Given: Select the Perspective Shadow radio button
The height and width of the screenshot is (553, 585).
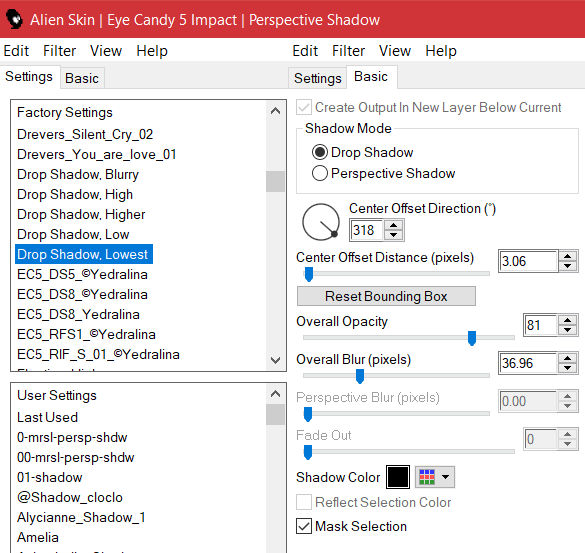Looking at the screenshot, I should [320, 173].
